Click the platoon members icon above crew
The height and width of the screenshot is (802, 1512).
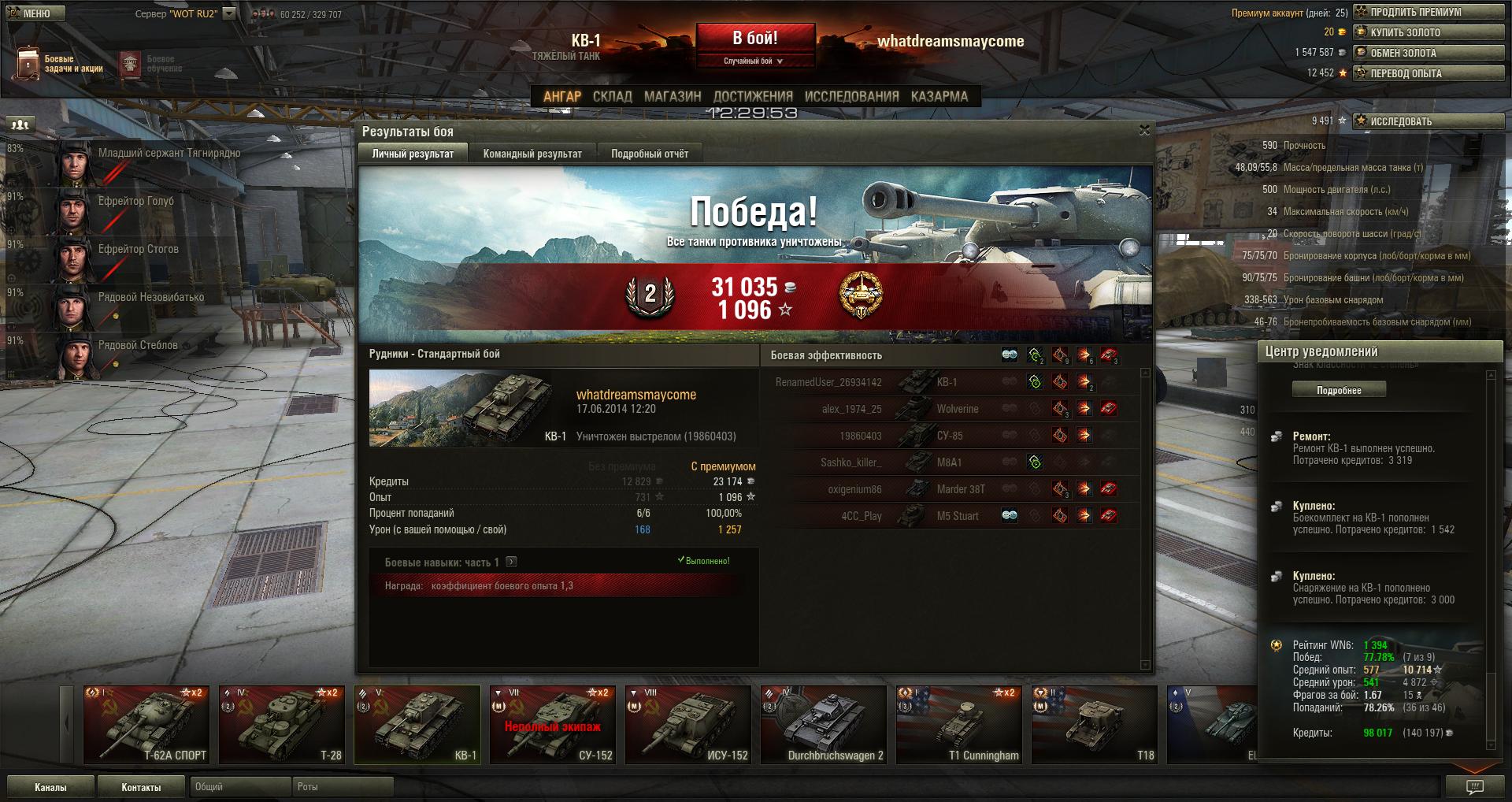pyautogui.click(x=21, y=124)
